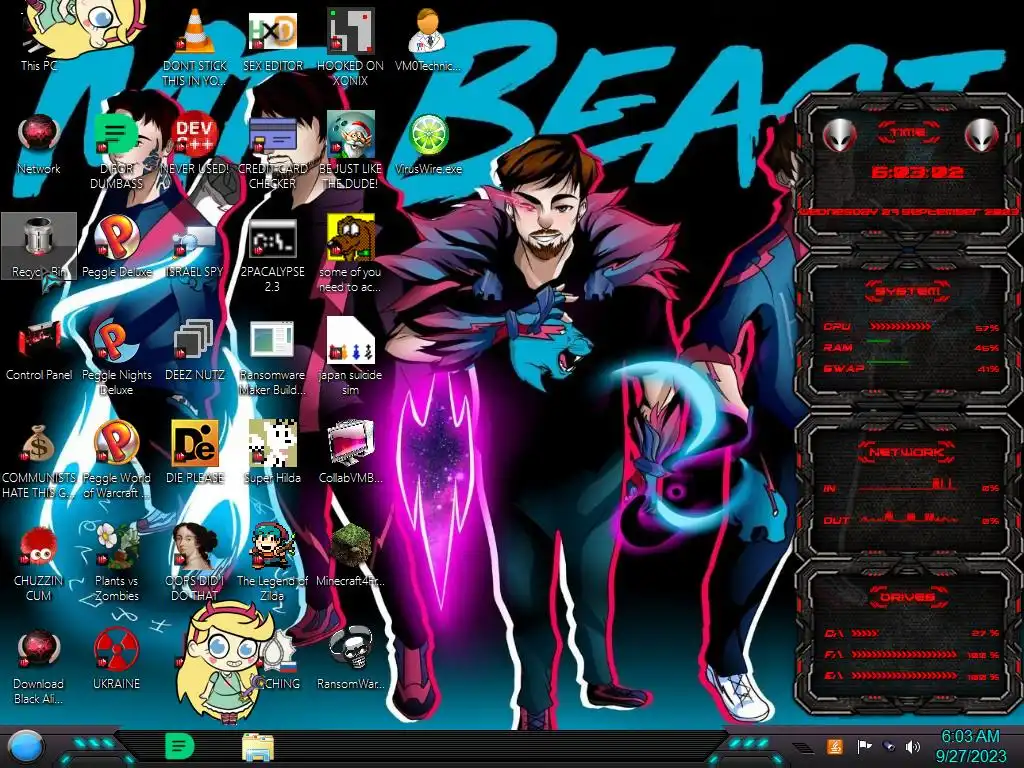Open the VM0Technic doctor figure icon
This screenshot has height=768, width=1024.
[x=427, y=31]
